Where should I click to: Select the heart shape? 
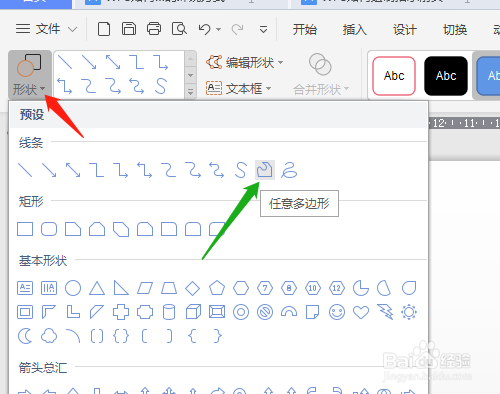tap(361, 312)
